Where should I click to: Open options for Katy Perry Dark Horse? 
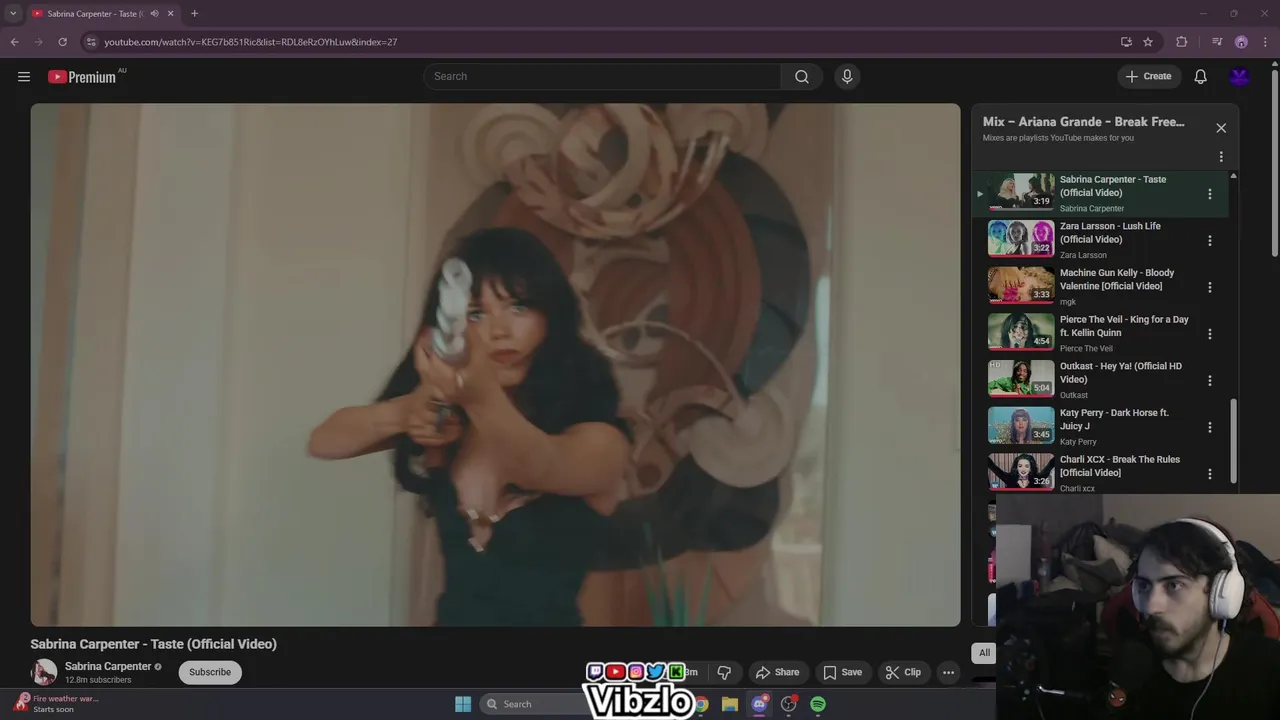tap(1210, 427)
